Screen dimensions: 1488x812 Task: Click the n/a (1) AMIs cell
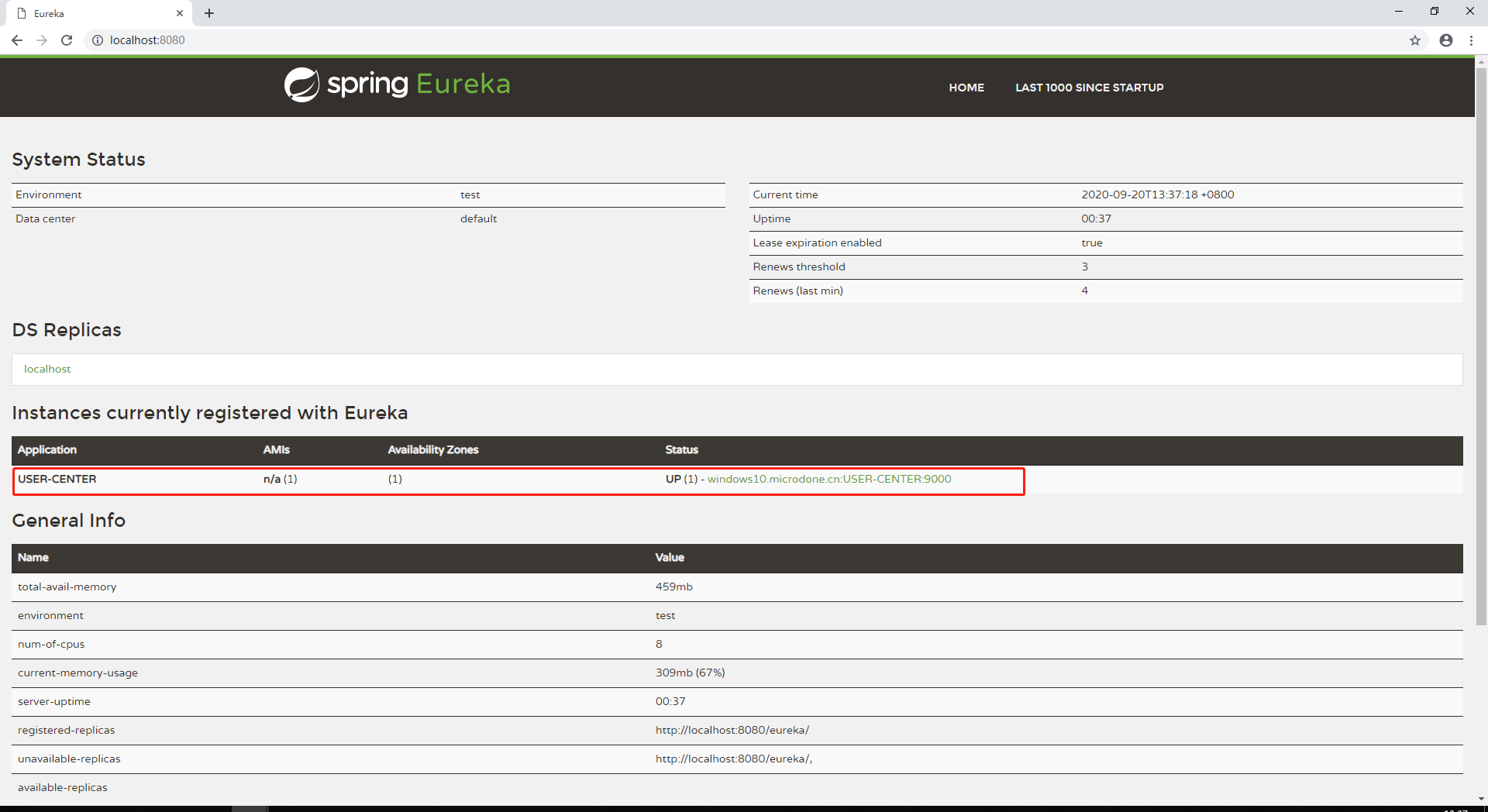point(281,479)
